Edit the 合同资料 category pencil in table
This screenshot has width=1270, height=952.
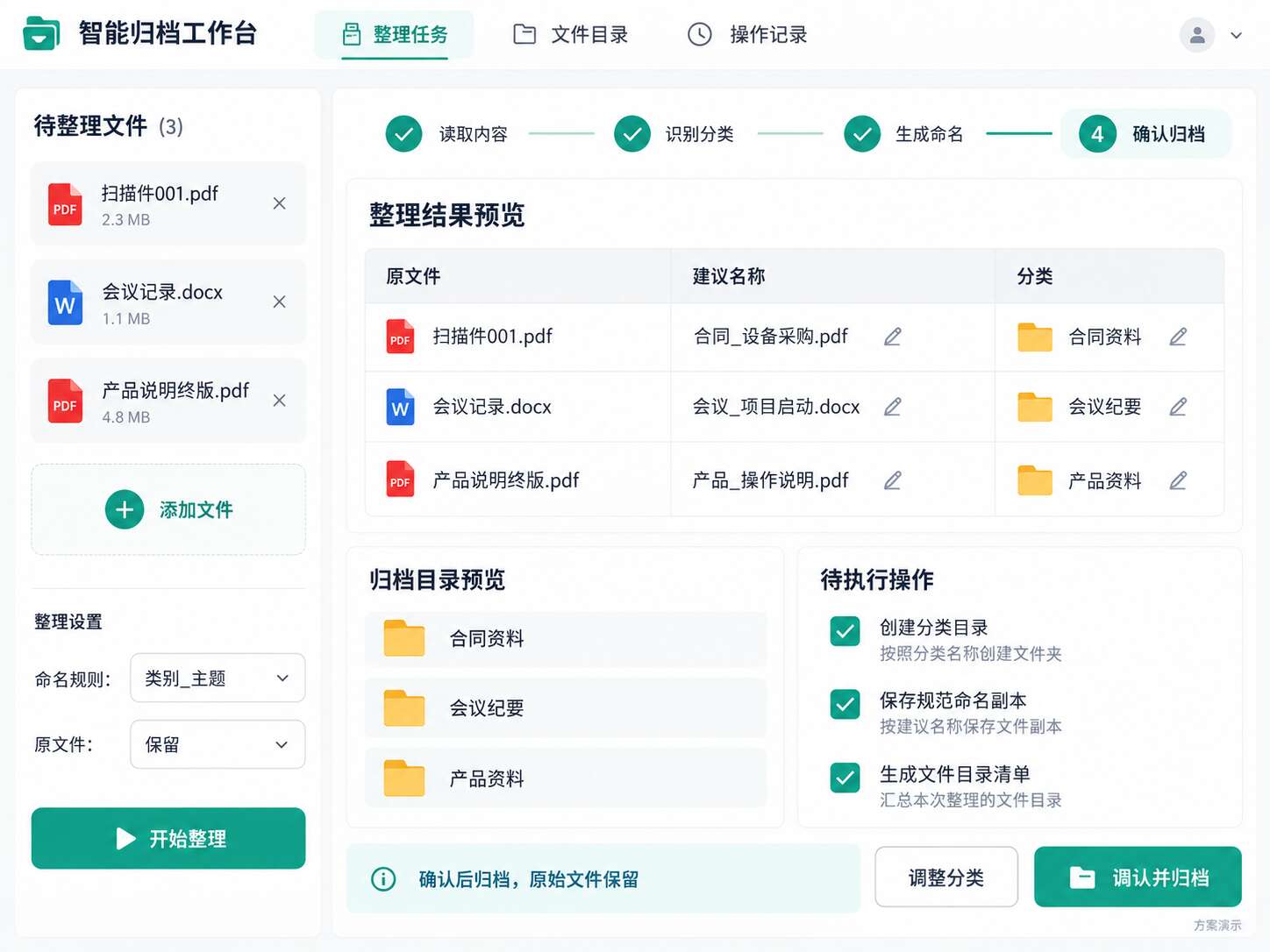(x=1178, y=337)
